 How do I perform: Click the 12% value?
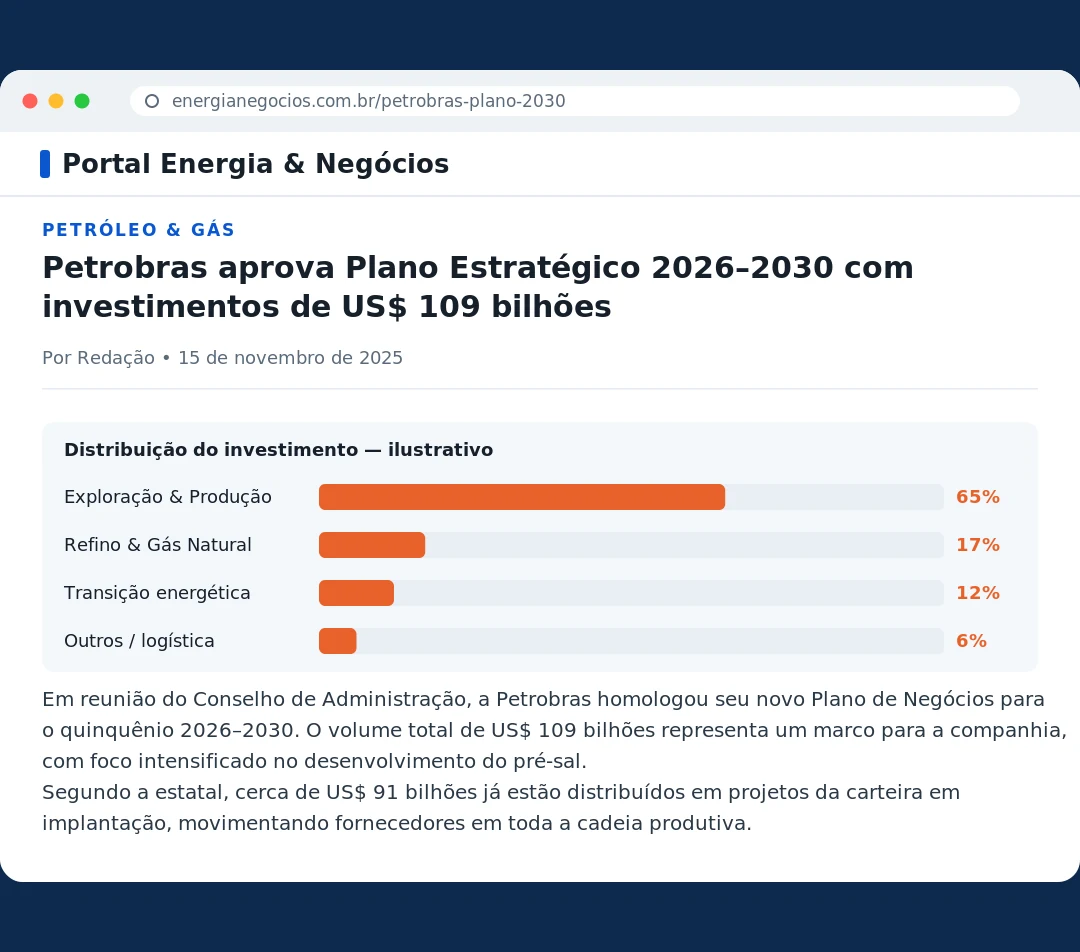click(977, 593)
